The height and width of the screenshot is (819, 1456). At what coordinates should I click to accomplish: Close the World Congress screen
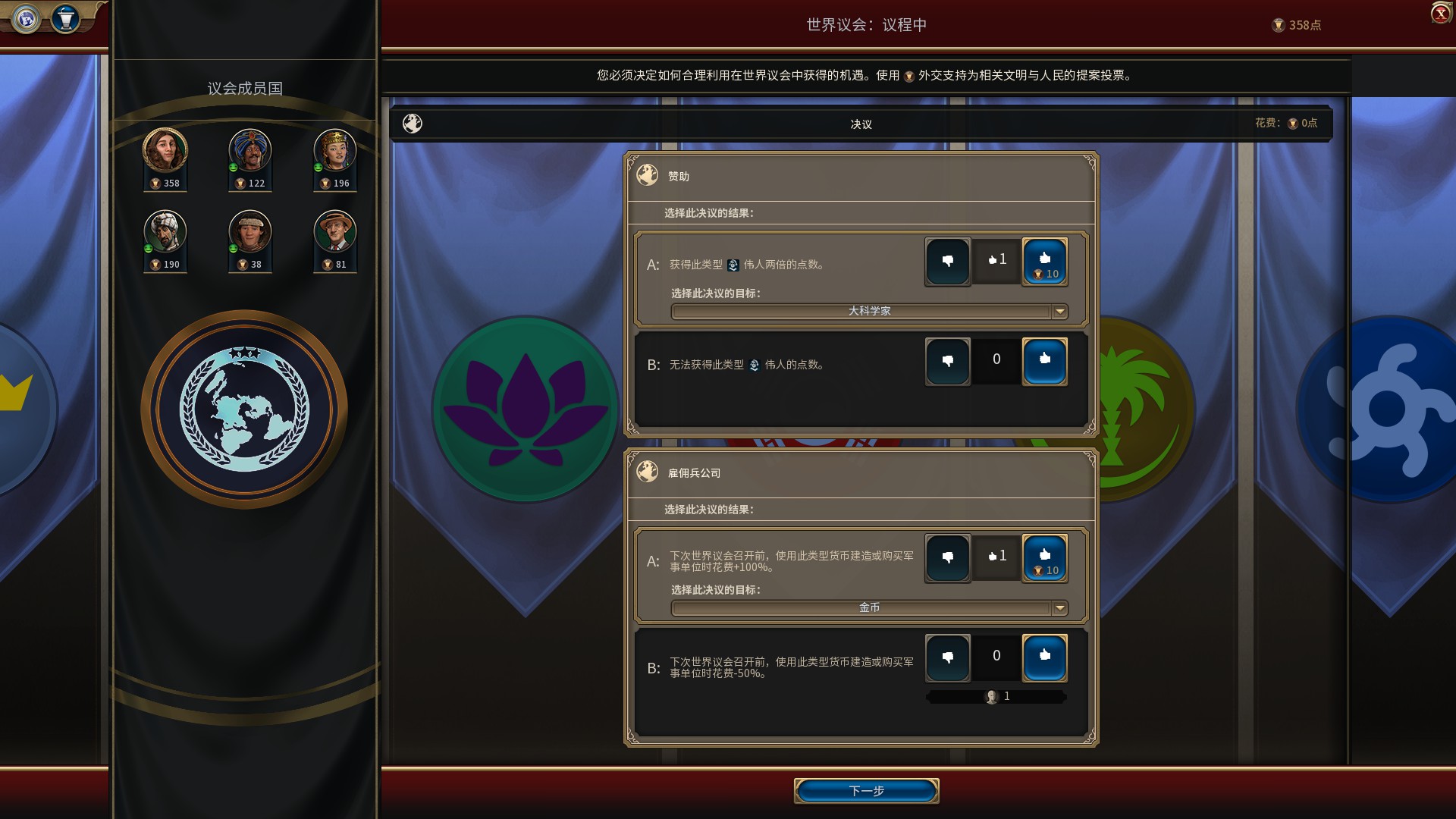[1441, 14]
